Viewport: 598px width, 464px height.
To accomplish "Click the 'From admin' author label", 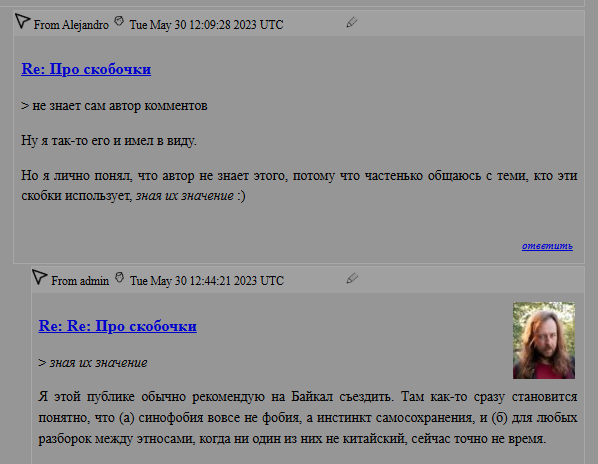I will click(80, 281).
